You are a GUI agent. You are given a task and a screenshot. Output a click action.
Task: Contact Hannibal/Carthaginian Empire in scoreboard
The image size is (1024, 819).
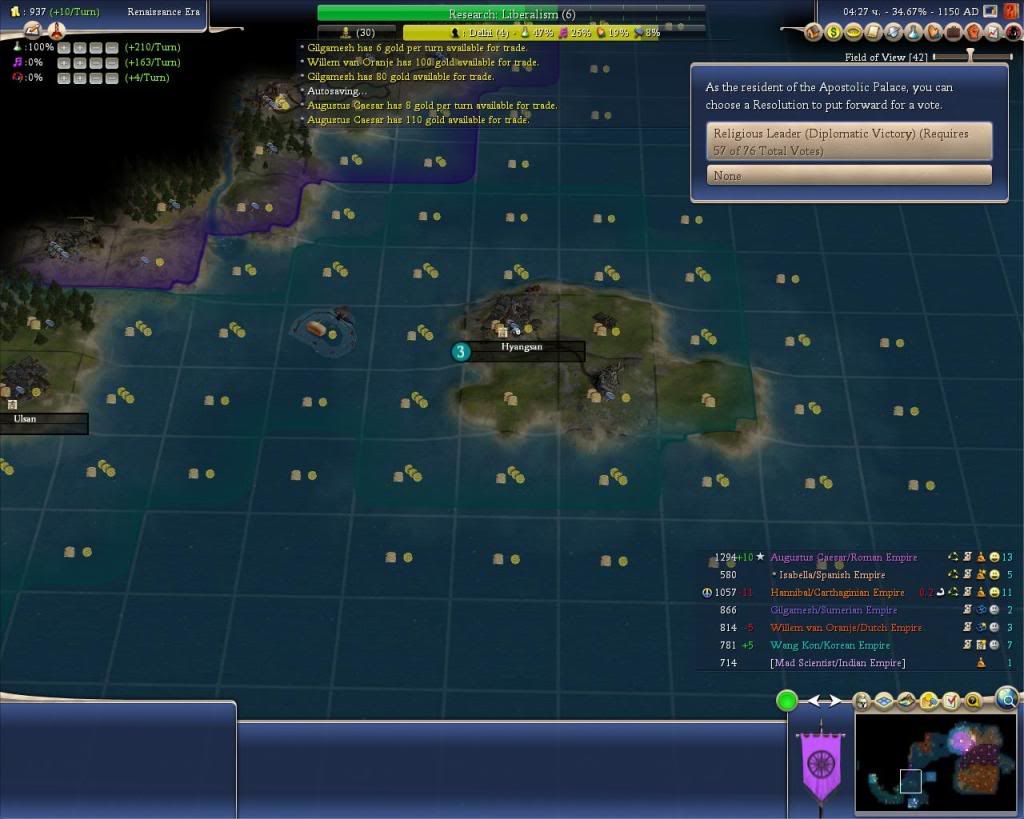(x=837, y=592)
